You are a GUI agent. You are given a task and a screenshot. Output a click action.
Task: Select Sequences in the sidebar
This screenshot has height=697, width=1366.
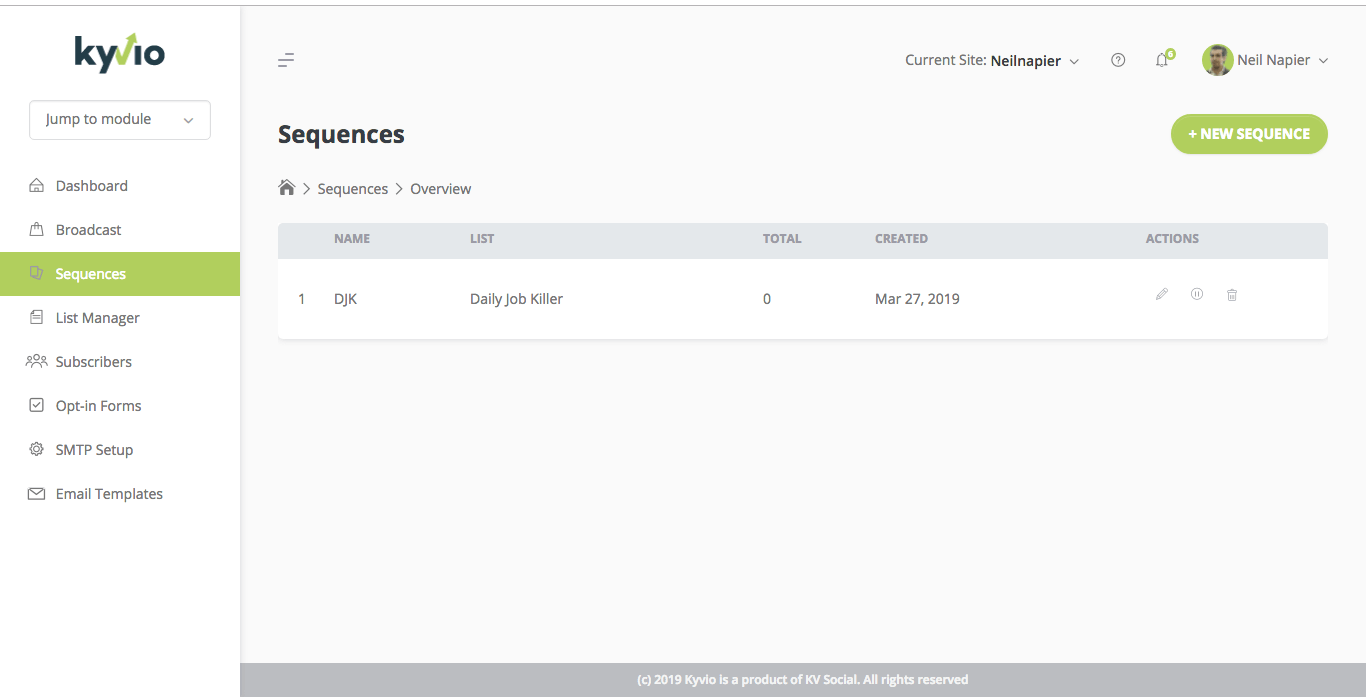(x=120, y=274)
